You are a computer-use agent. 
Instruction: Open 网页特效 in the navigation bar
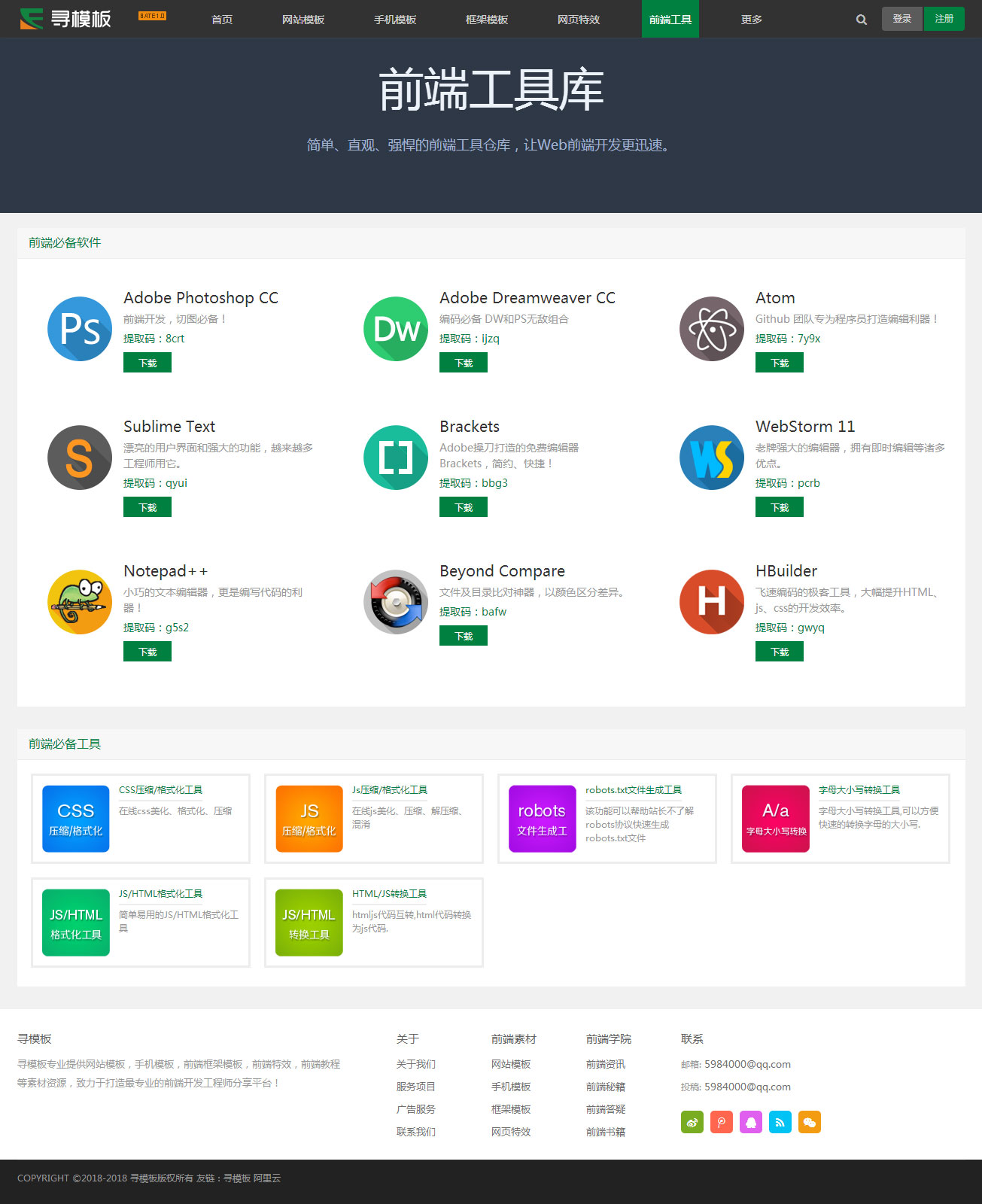tap(579, 20)
